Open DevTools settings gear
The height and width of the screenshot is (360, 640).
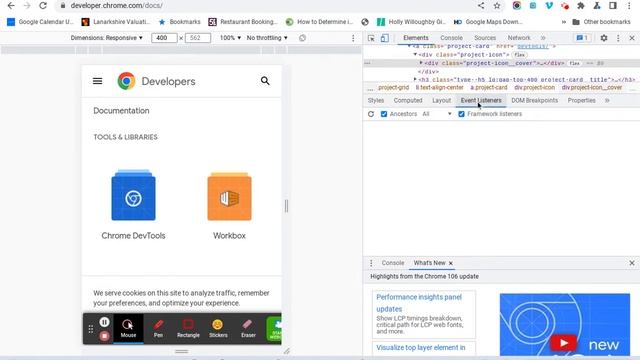[604, 38]
